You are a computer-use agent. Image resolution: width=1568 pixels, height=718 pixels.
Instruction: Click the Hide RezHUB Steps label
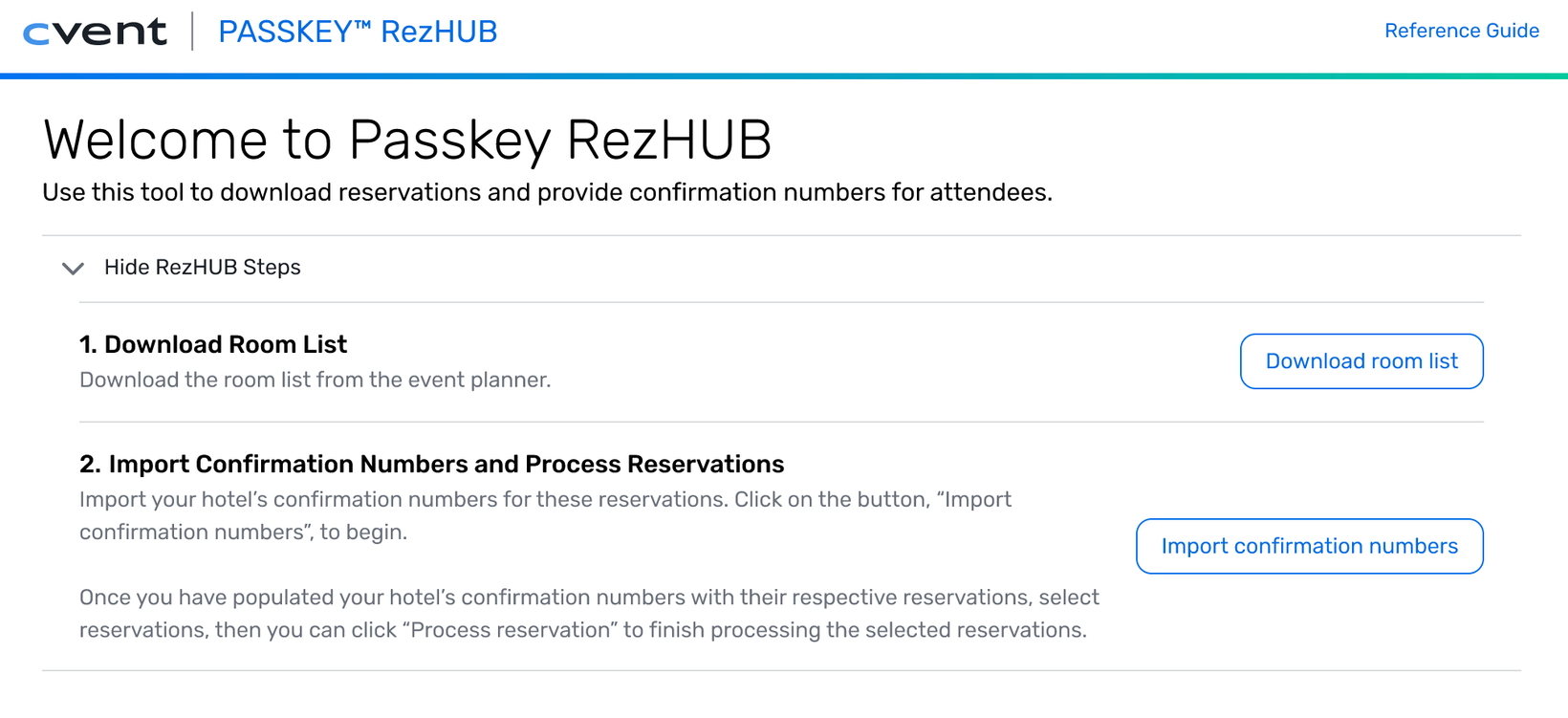[x=202, y=268]
